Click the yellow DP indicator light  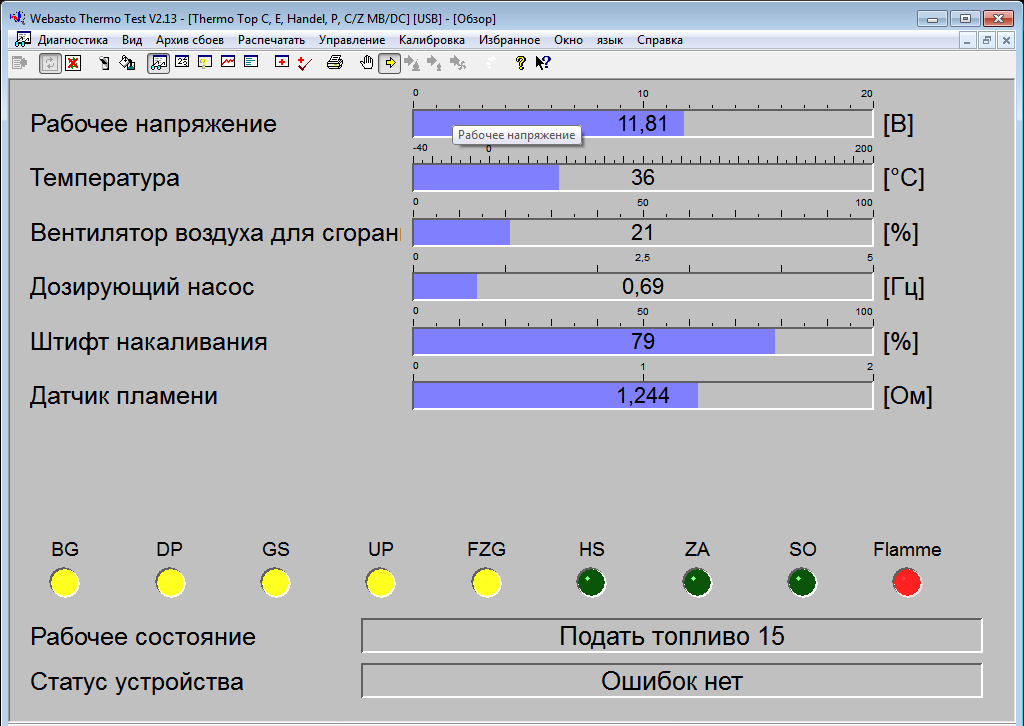(170, 582)
